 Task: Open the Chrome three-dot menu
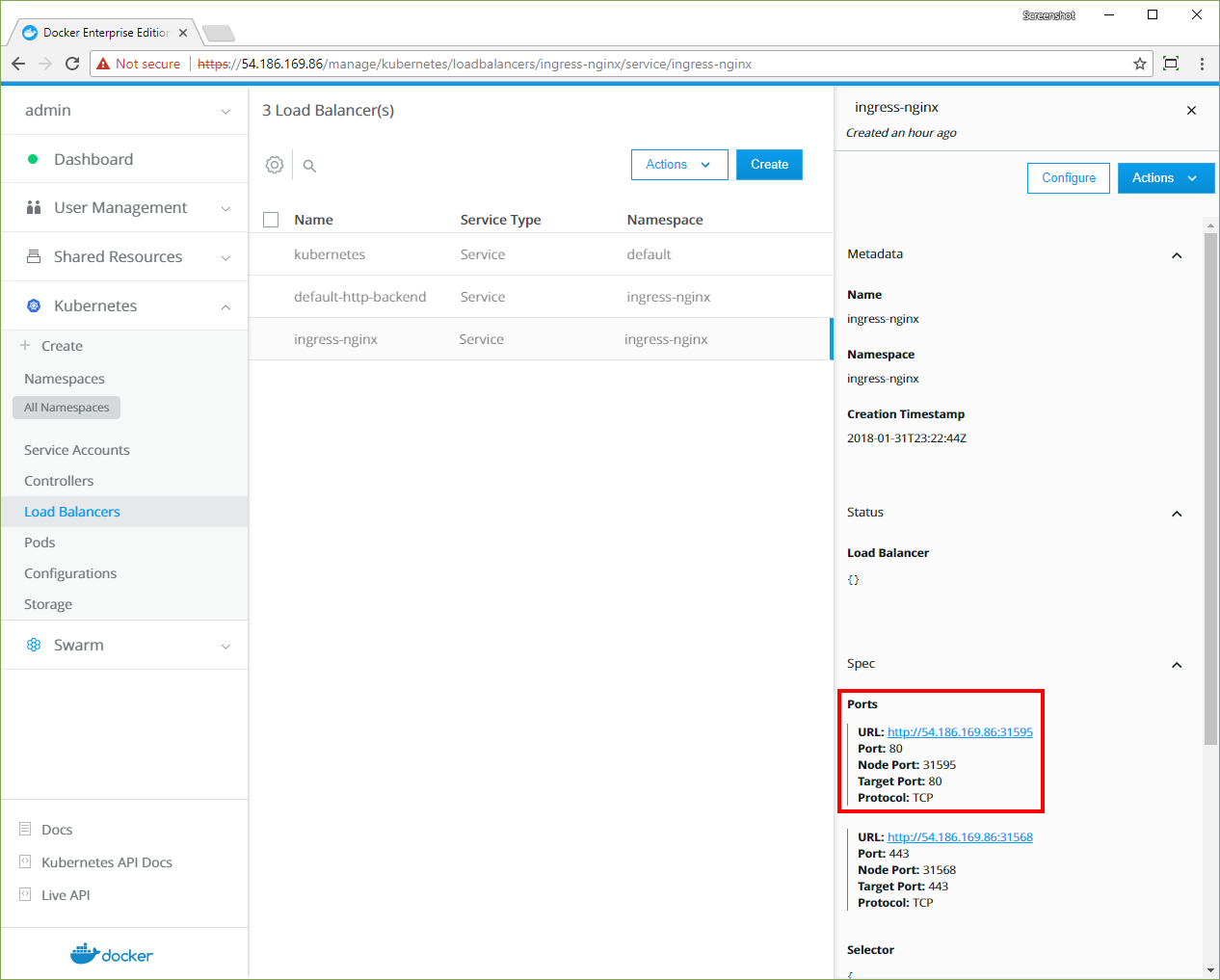click(x=1202, y=64)
